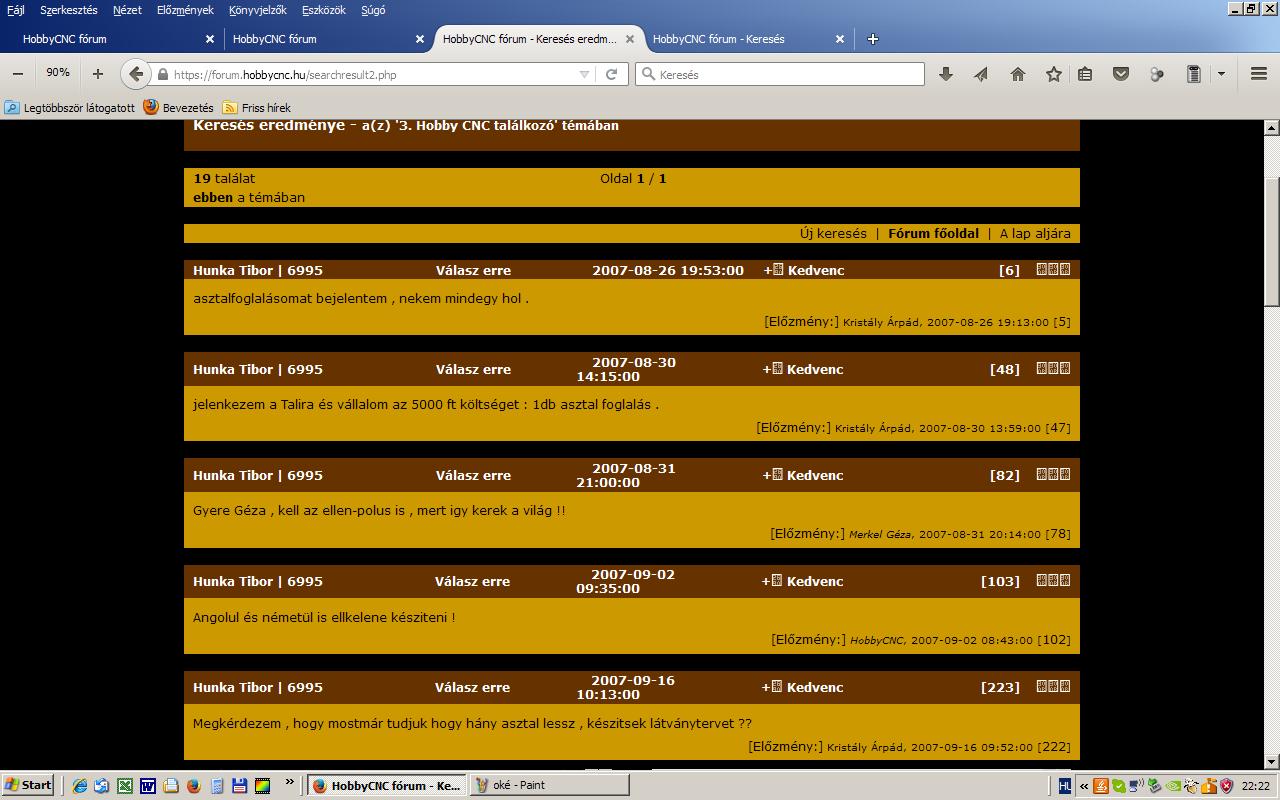Bookmark this page with the star icon

pyautogui.click(x=1053, y=74)
